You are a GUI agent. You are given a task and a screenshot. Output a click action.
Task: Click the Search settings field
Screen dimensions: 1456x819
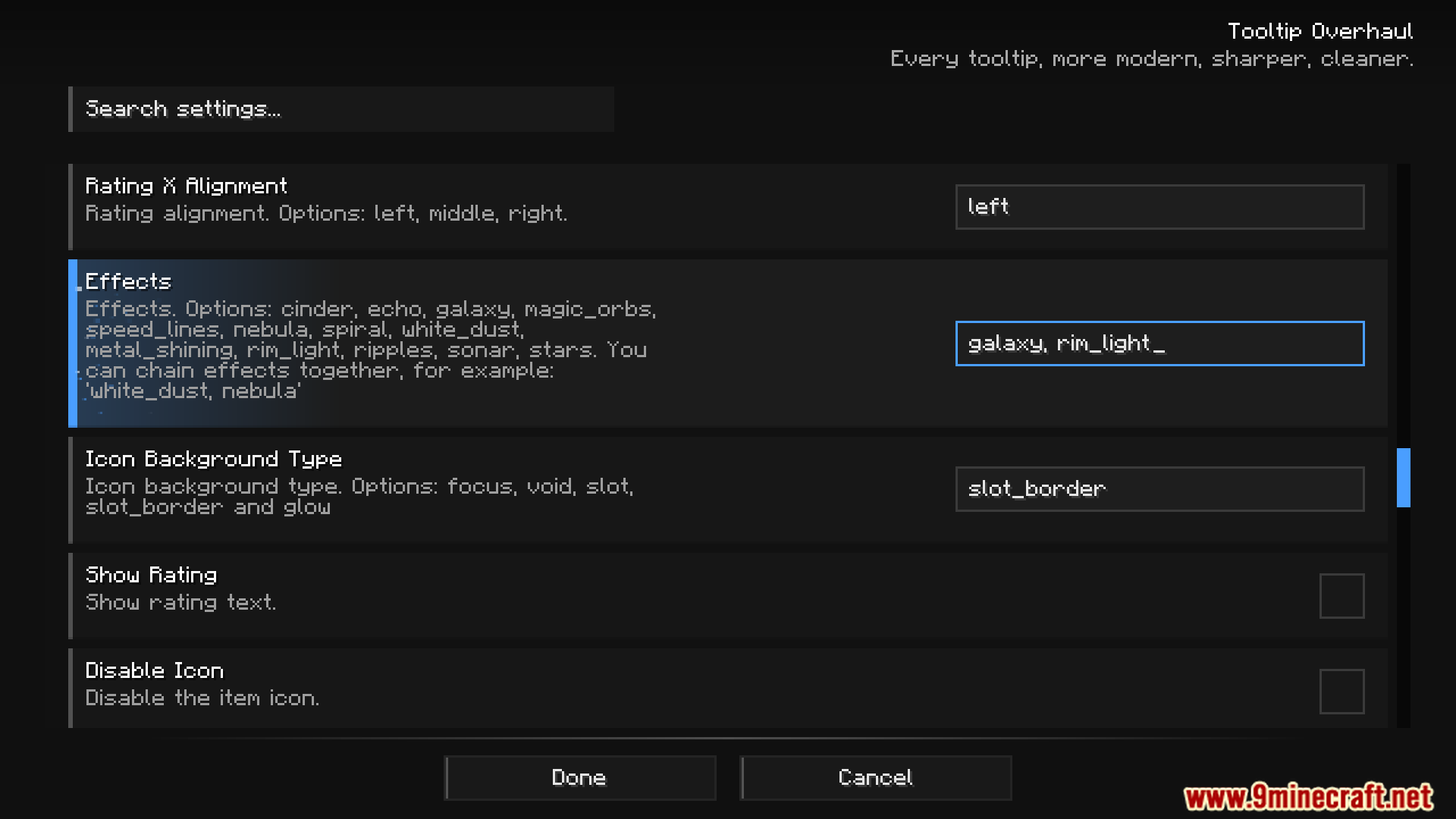(341, 109)
